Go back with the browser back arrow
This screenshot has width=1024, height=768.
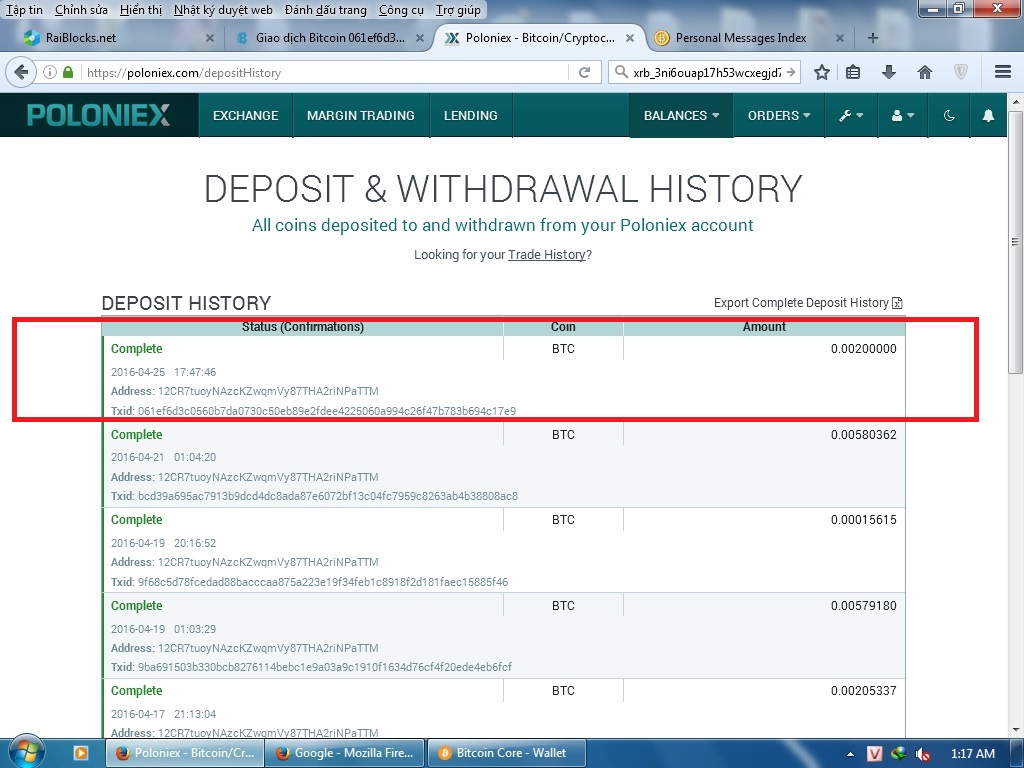(21, 72)
